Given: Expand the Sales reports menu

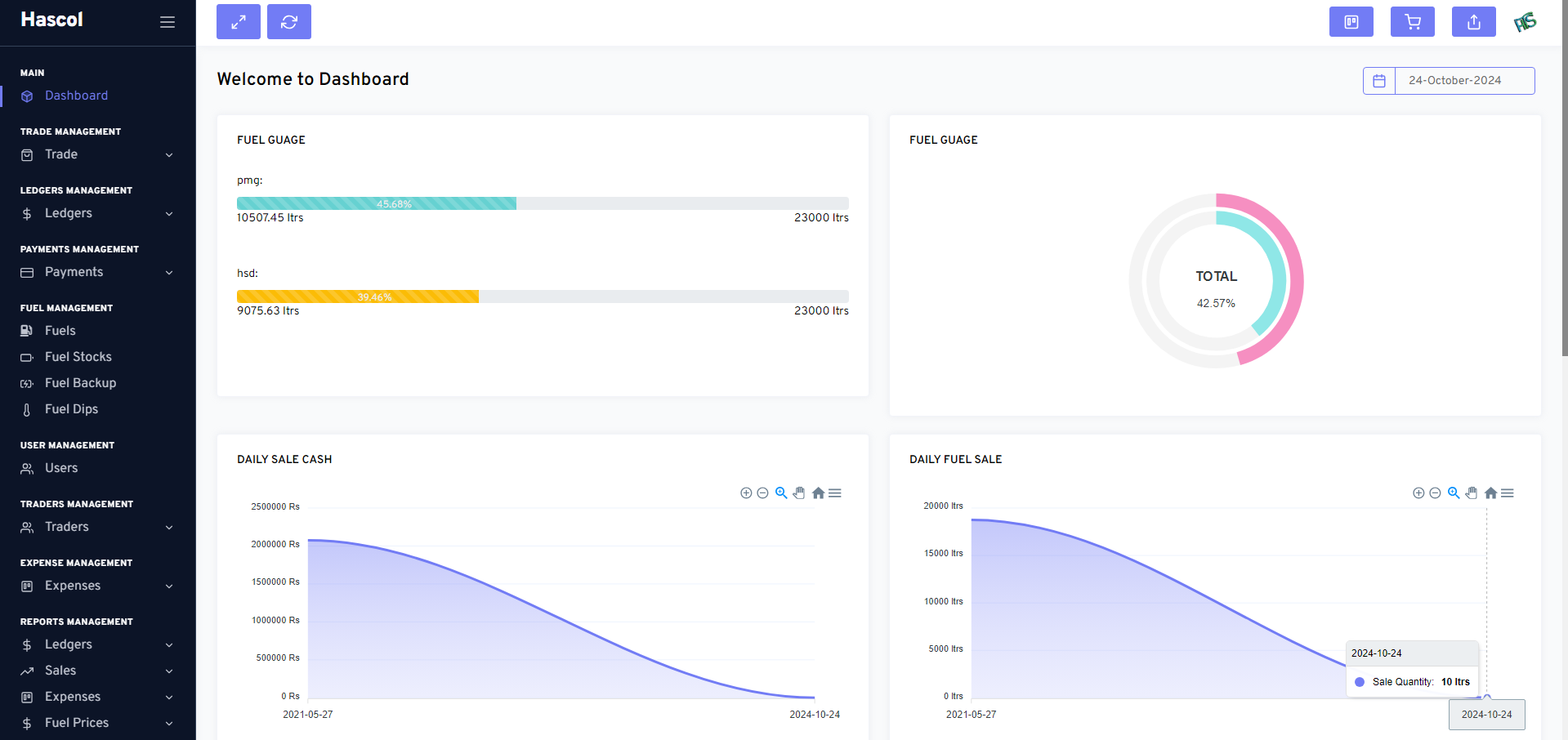Looking at the screenshot, I should pos(98,671).
